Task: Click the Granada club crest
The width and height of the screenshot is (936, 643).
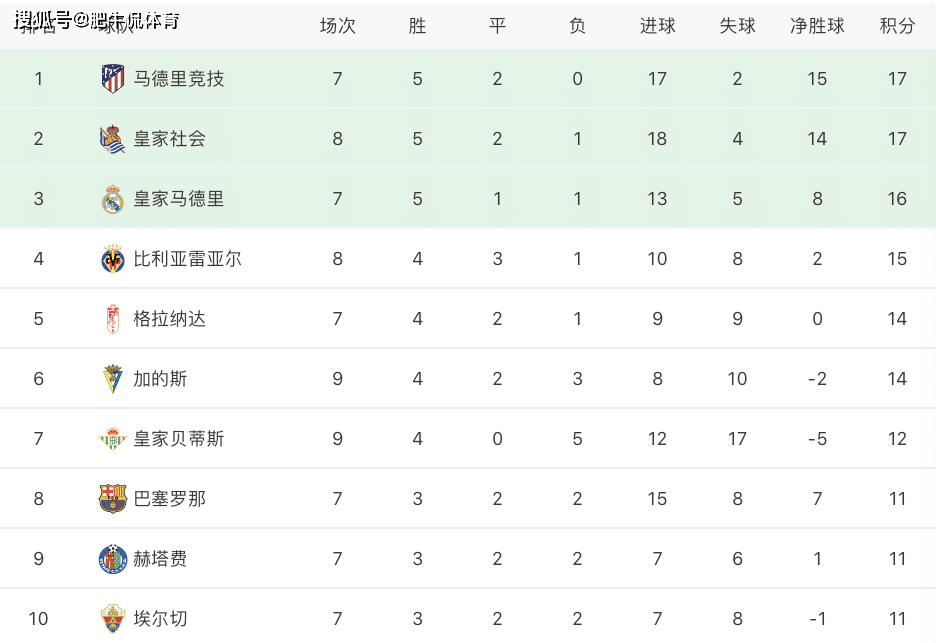Action: click(x=113, y=319)
